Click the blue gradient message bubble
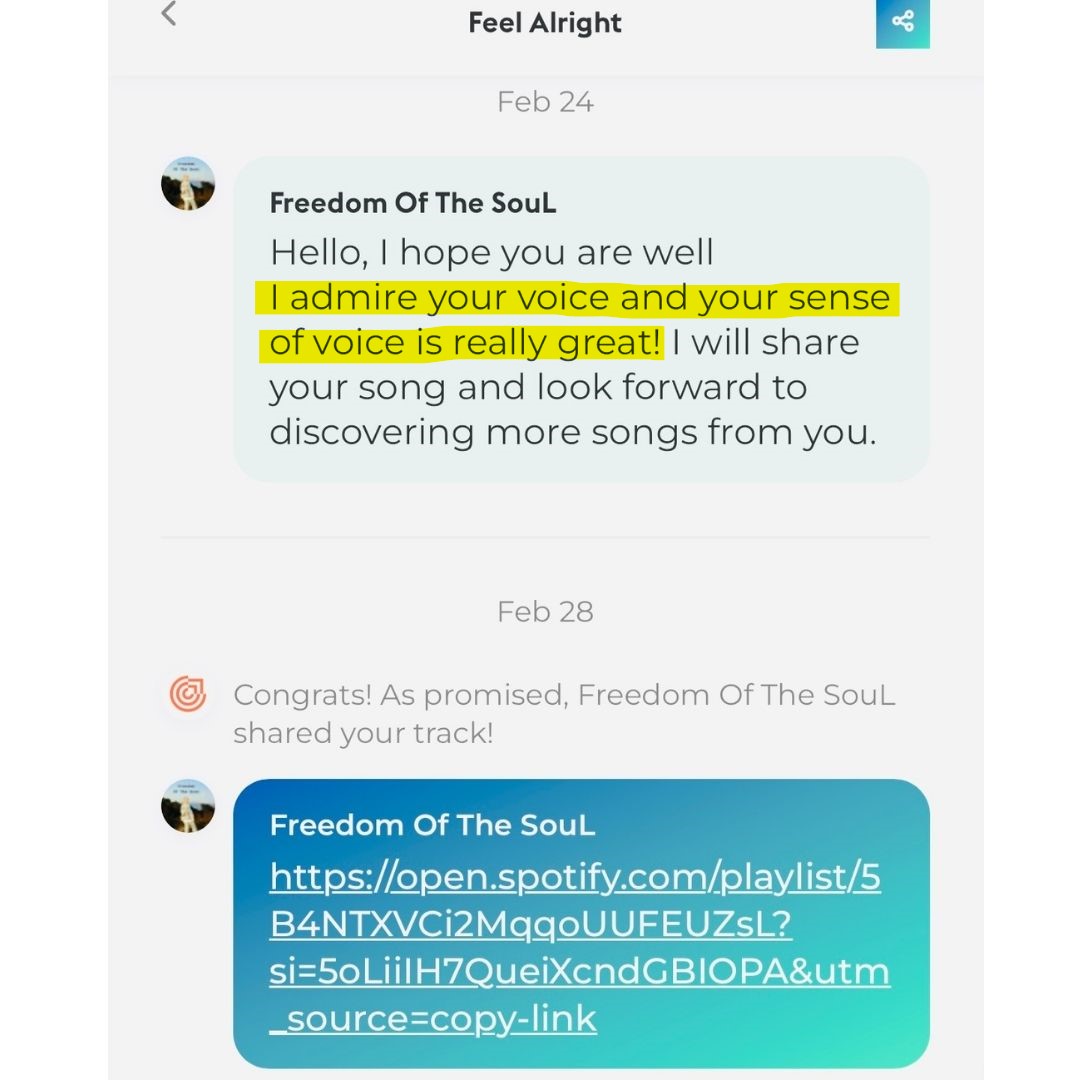 [581, 924]
